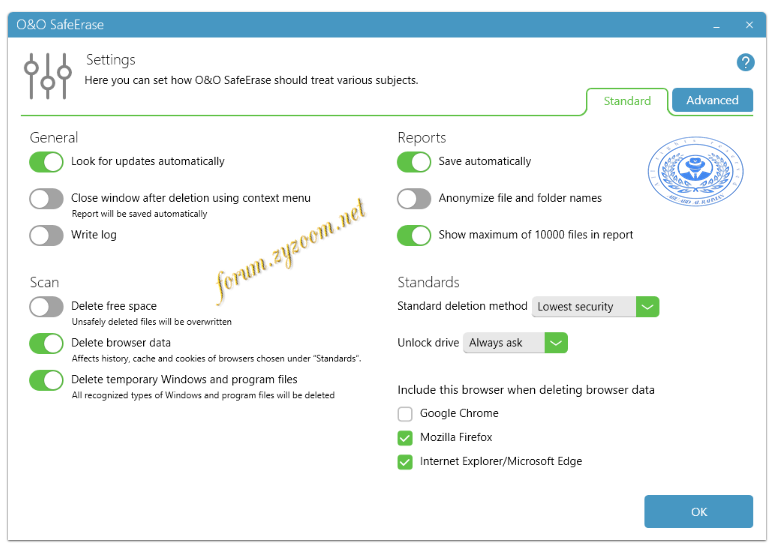Confirm settings with the OK button
This screenshot has height=549, width=773.
(x=698, y=512)
